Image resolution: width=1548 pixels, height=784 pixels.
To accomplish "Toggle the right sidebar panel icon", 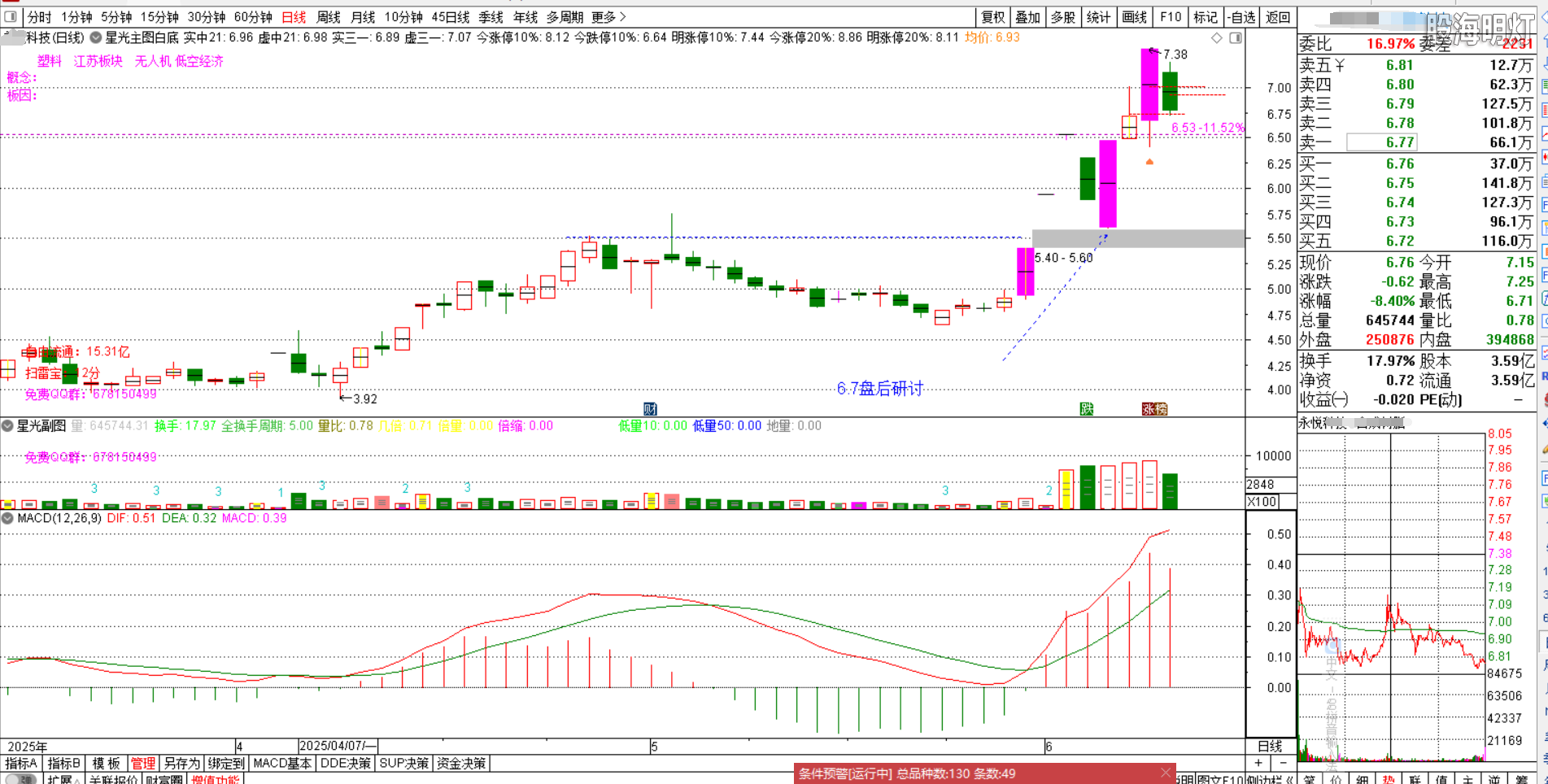I will click(1236, 38).
